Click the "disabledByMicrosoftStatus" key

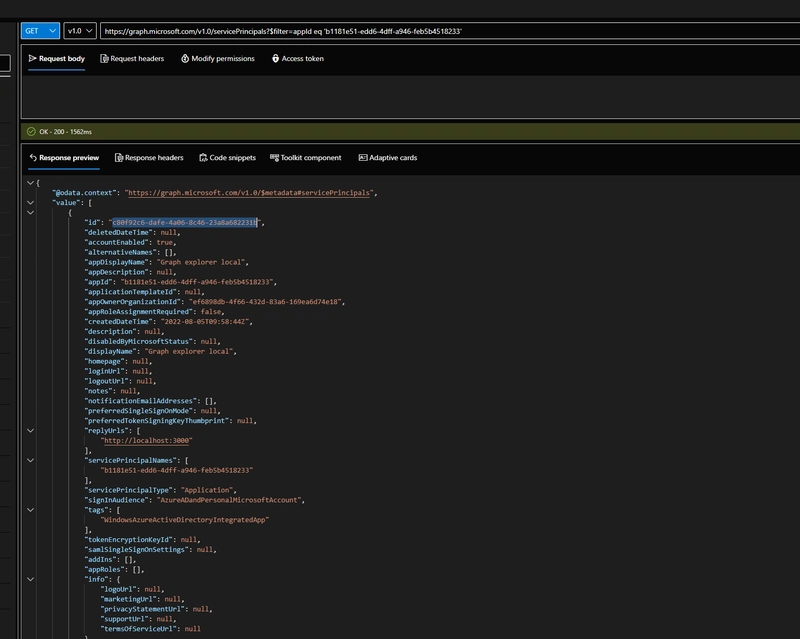(138, 341)
